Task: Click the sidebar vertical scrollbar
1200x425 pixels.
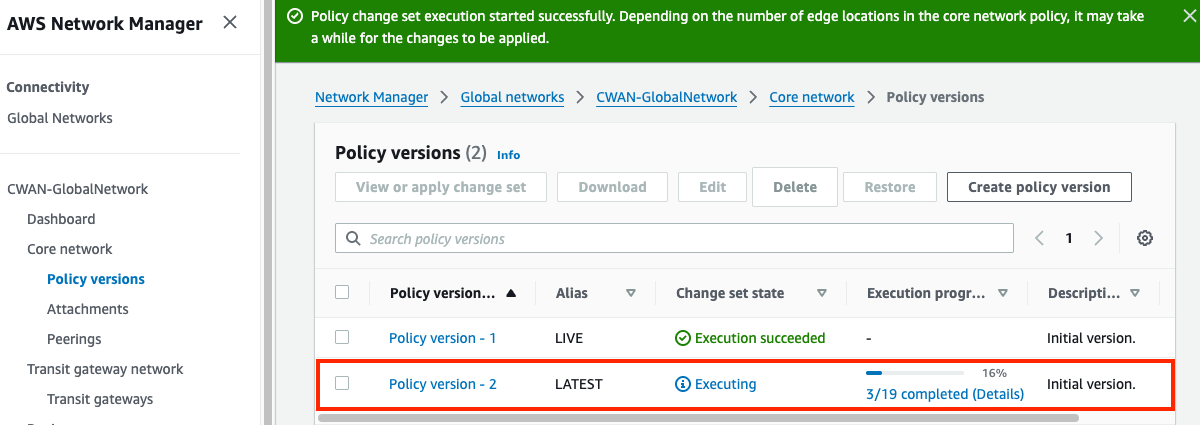Action: (267, 212)
